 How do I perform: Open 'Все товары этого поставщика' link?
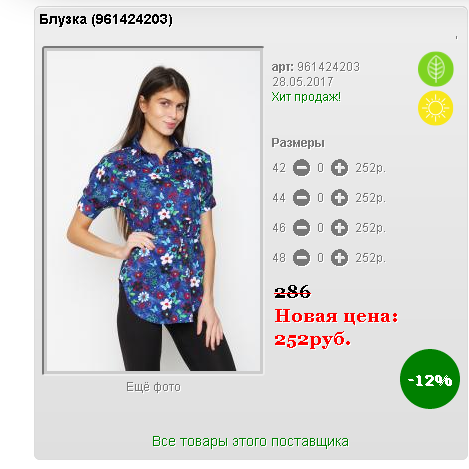[x=250, y=441]
